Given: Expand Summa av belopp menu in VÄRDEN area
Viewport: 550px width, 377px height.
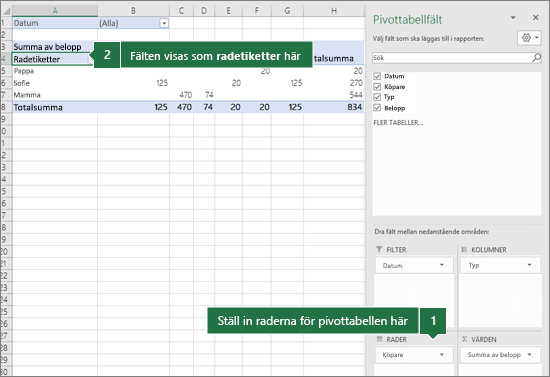Looking at the screenshot, I should pos(529,355).
